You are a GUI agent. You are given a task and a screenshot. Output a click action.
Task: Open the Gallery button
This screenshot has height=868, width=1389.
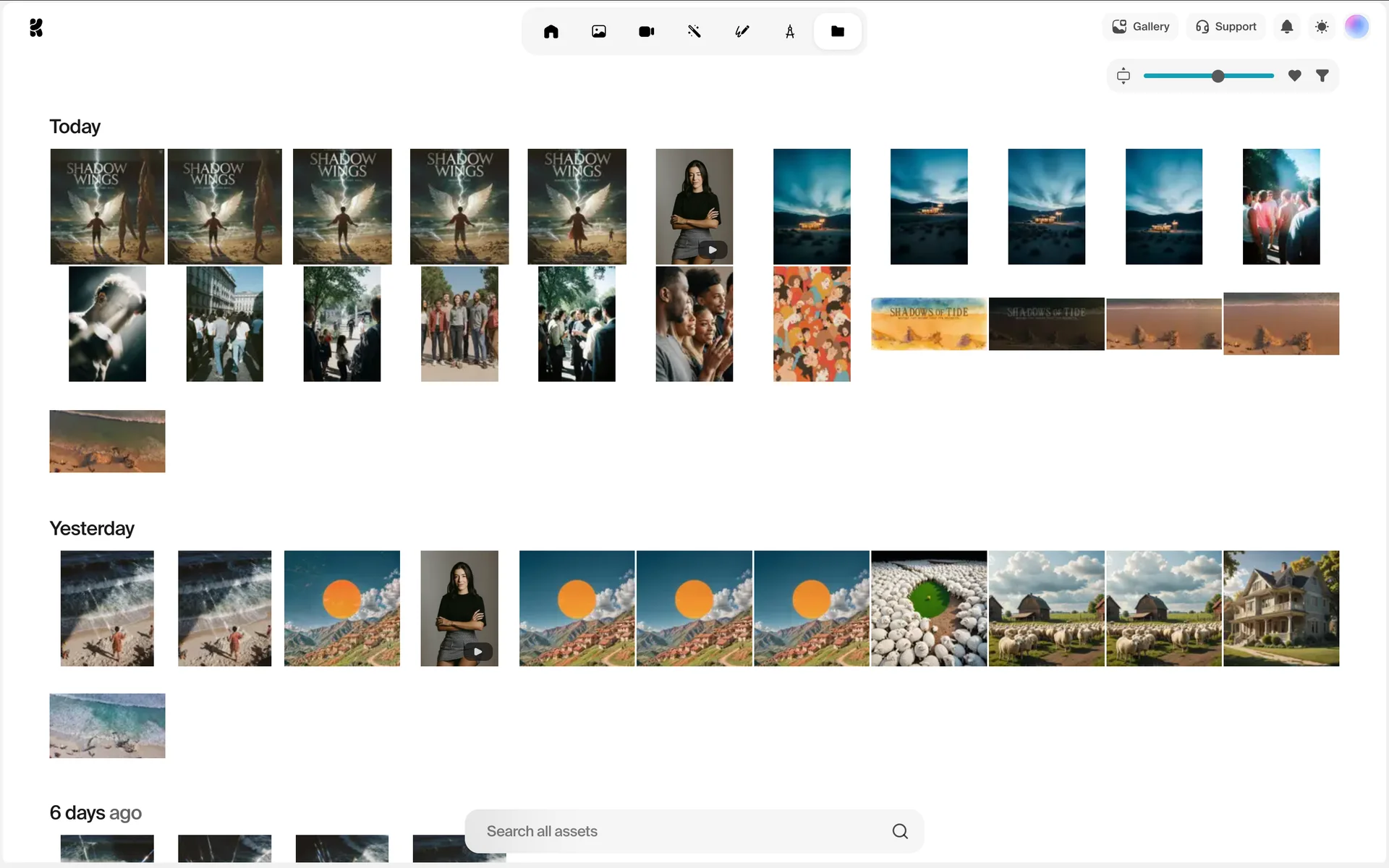click(1140, 27)
